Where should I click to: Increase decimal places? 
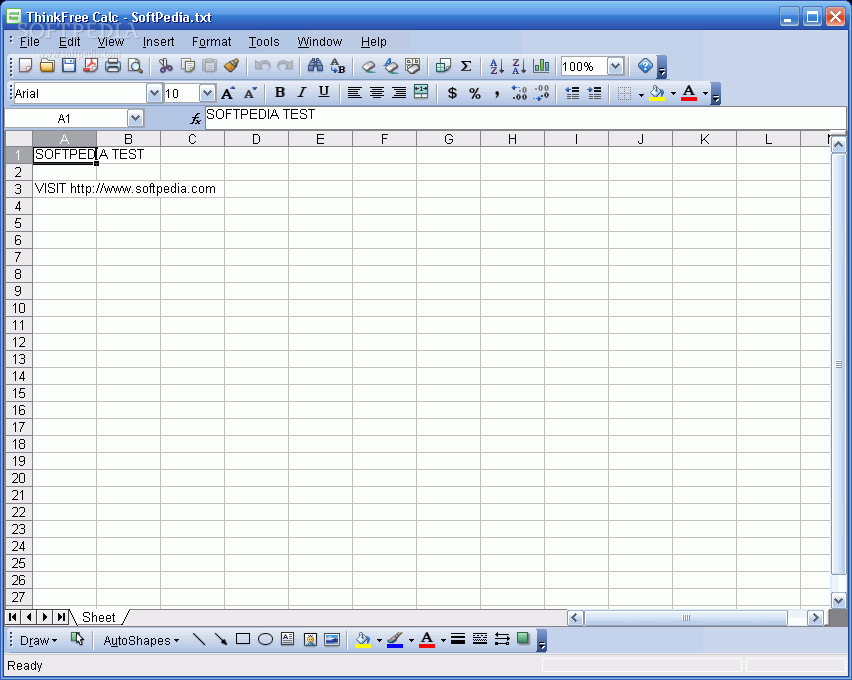[x=519, y=93]
